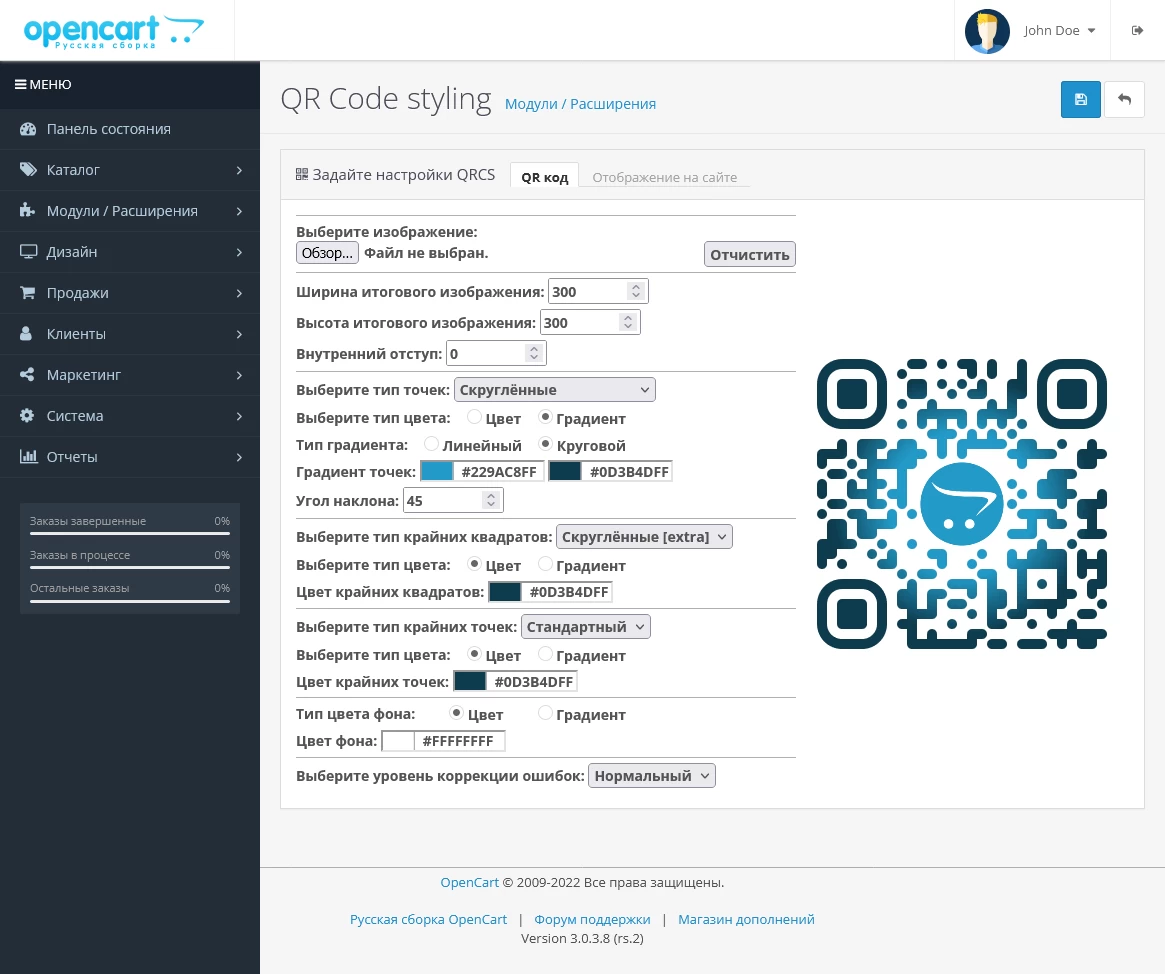Choose Линейный gradient type
The height and width of the screenshot is (974, 1165).
point(431,444)
